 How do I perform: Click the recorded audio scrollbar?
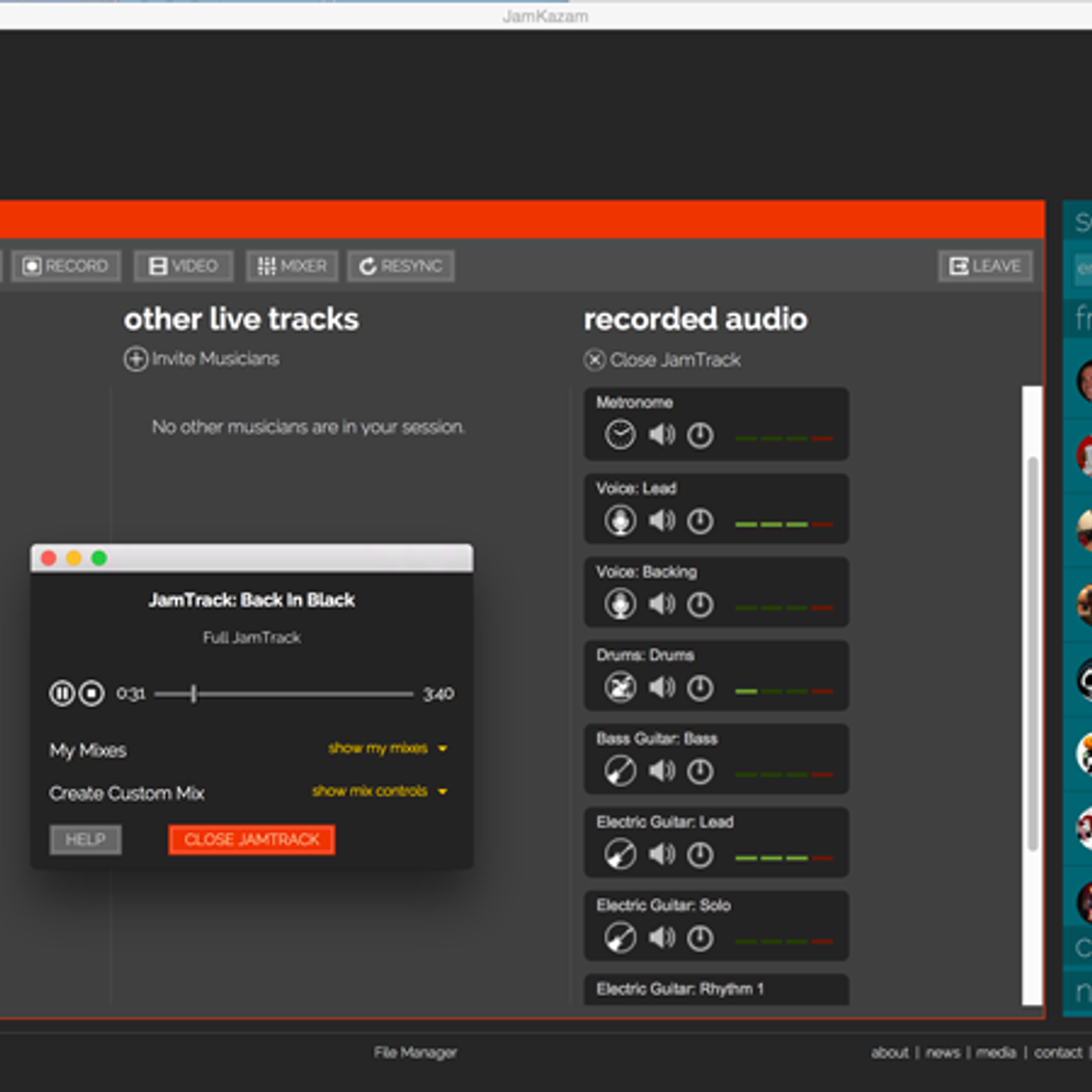point(1033,654)
